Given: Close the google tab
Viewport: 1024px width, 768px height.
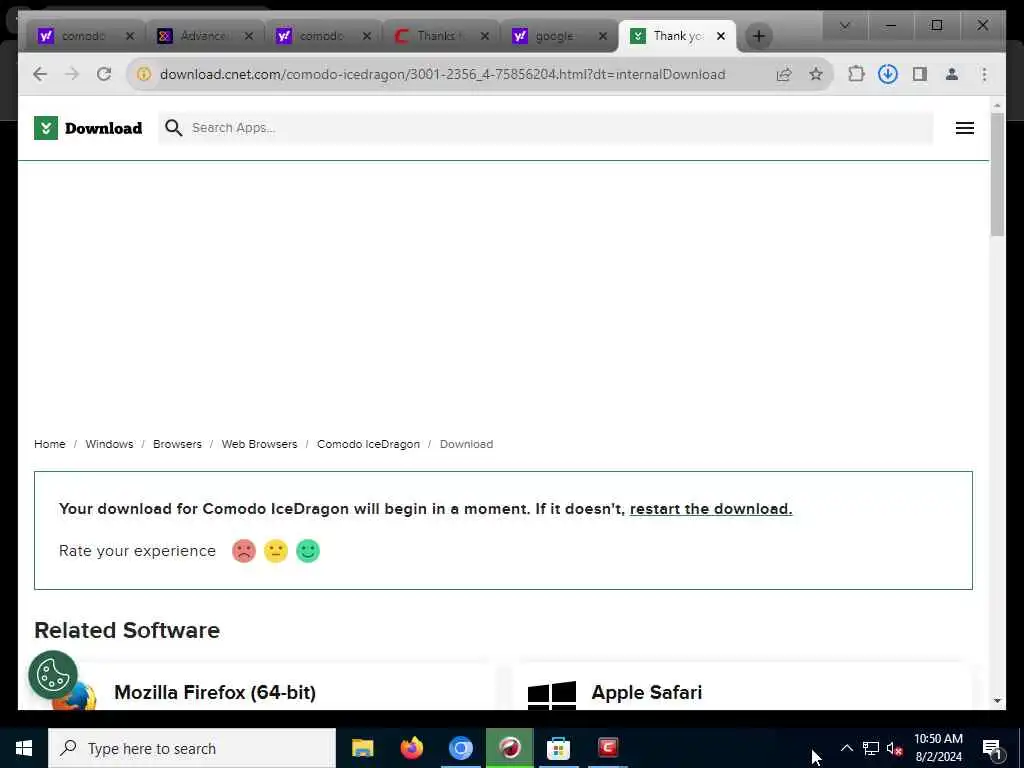Looking at the screenshot, I should click(x=603, y=36).
